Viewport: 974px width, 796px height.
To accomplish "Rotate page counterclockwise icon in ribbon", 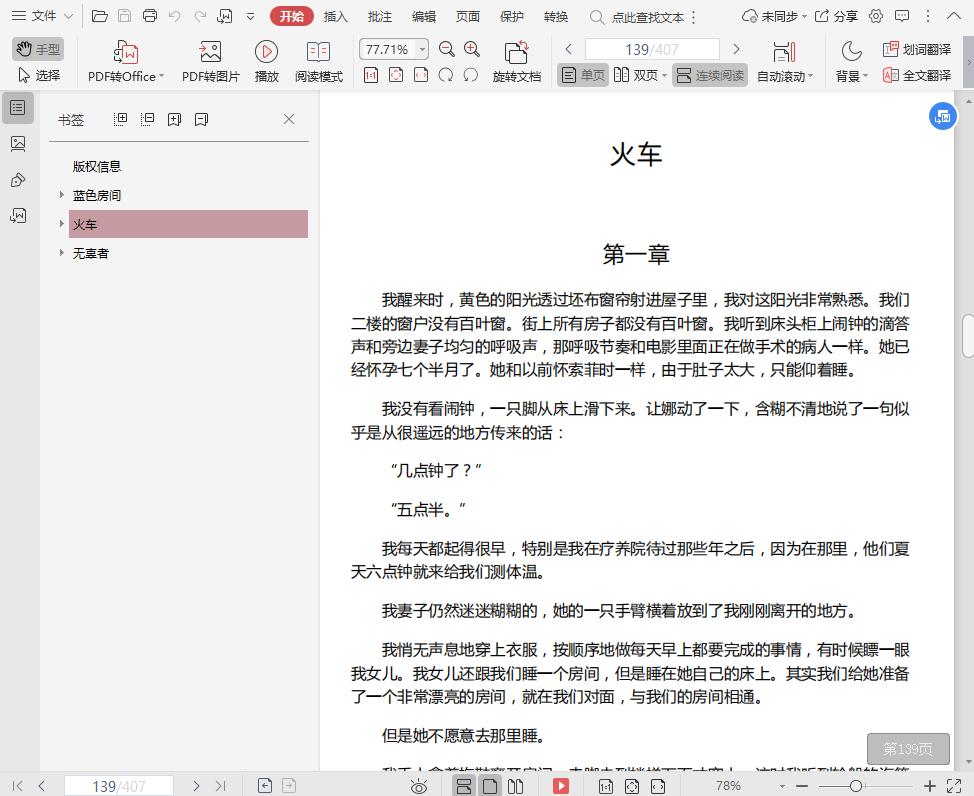I will (471, 75).
